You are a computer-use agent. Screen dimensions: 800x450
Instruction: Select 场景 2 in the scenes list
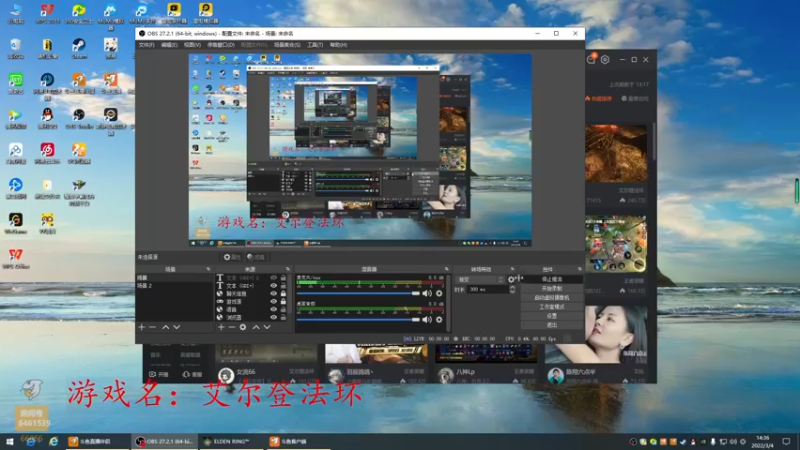click(x=174, y=286)
